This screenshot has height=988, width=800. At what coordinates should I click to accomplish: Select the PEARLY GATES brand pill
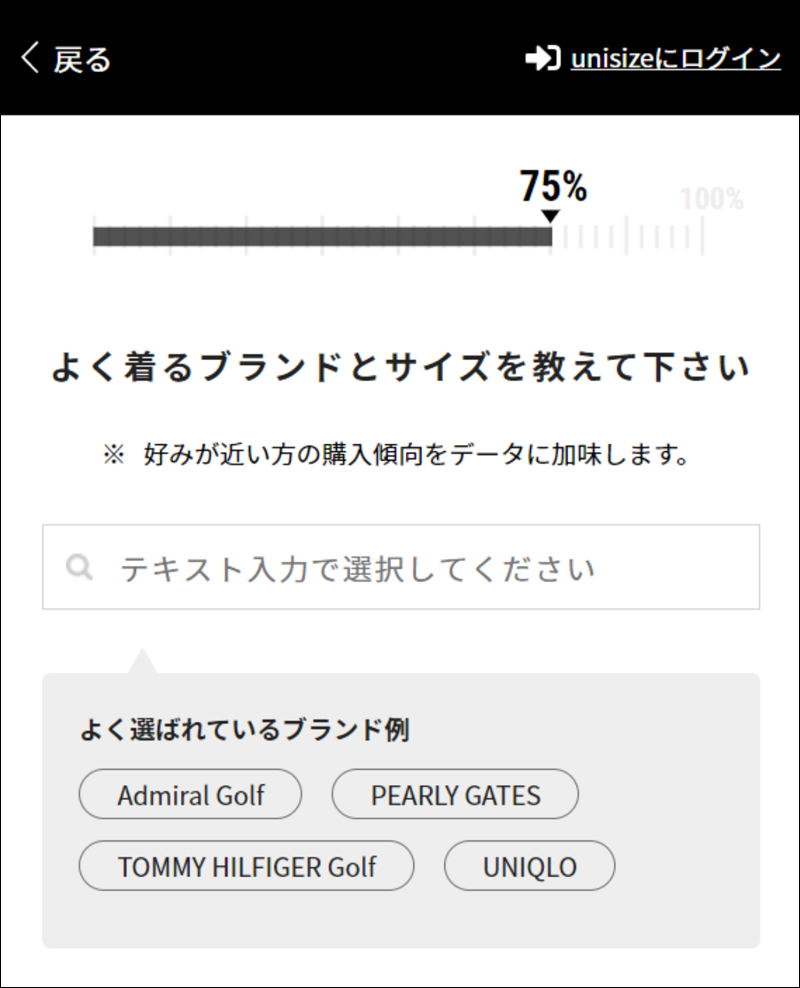(x=455, y=794)
